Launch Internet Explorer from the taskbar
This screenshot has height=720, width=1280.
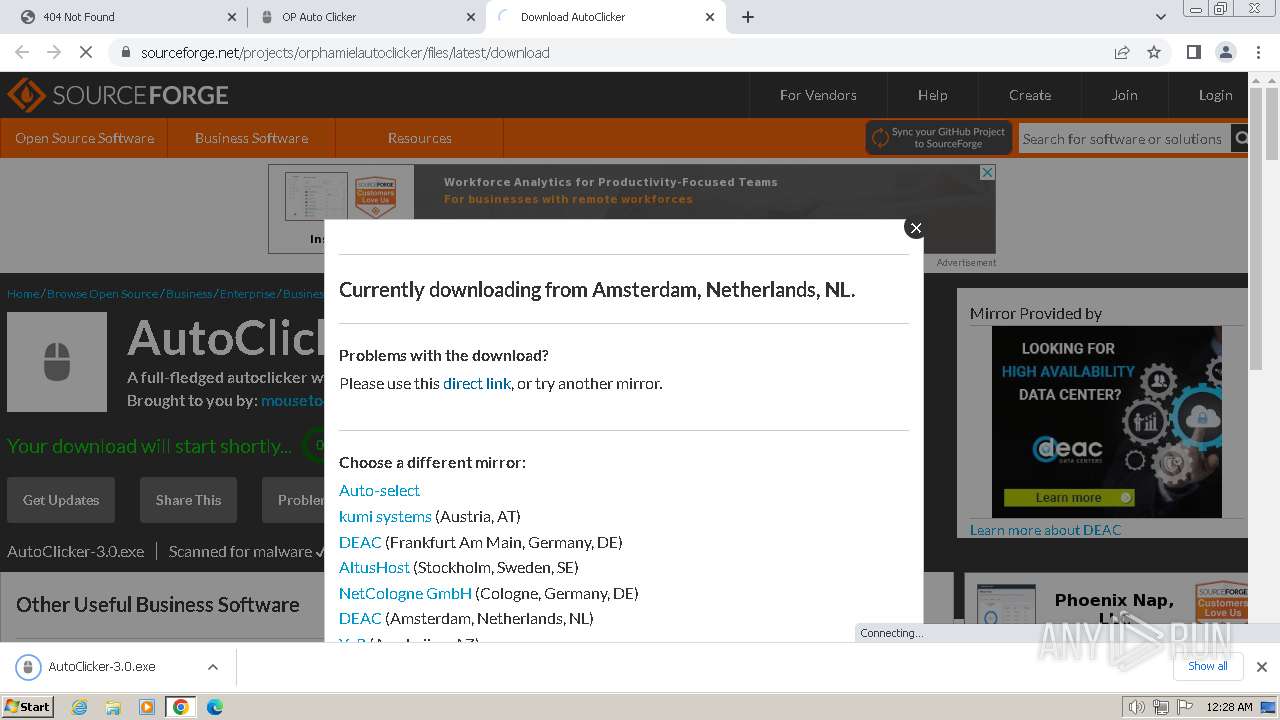click(x=80, y=707)
